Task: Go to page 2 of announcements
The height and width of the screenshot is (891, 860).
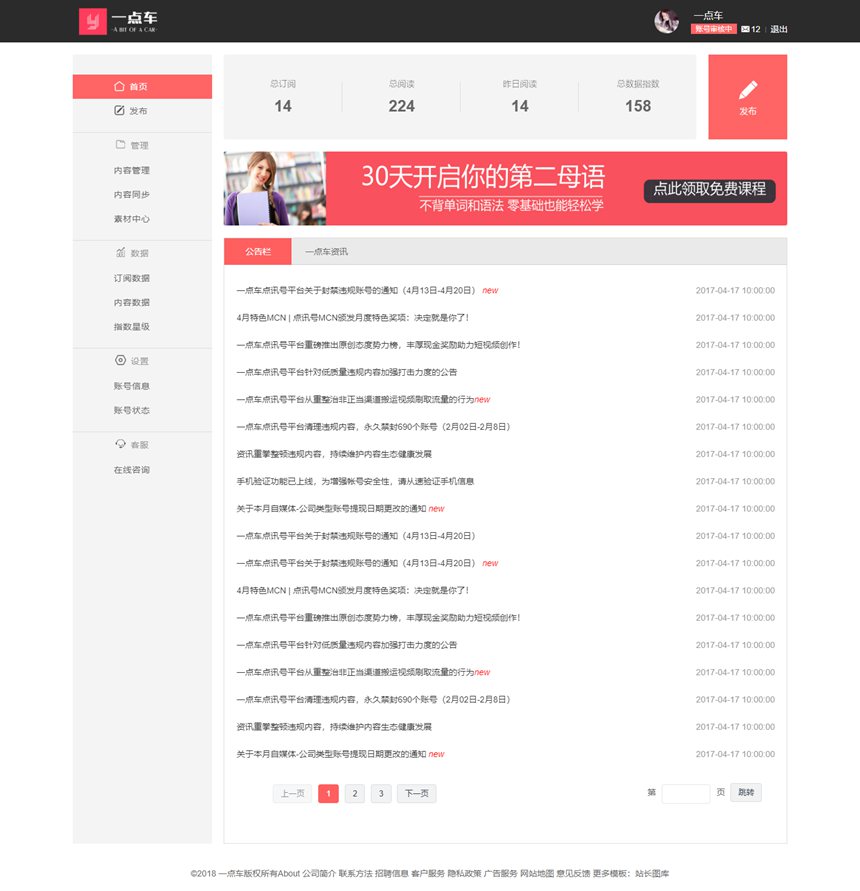Action: (x=354, y=794)
